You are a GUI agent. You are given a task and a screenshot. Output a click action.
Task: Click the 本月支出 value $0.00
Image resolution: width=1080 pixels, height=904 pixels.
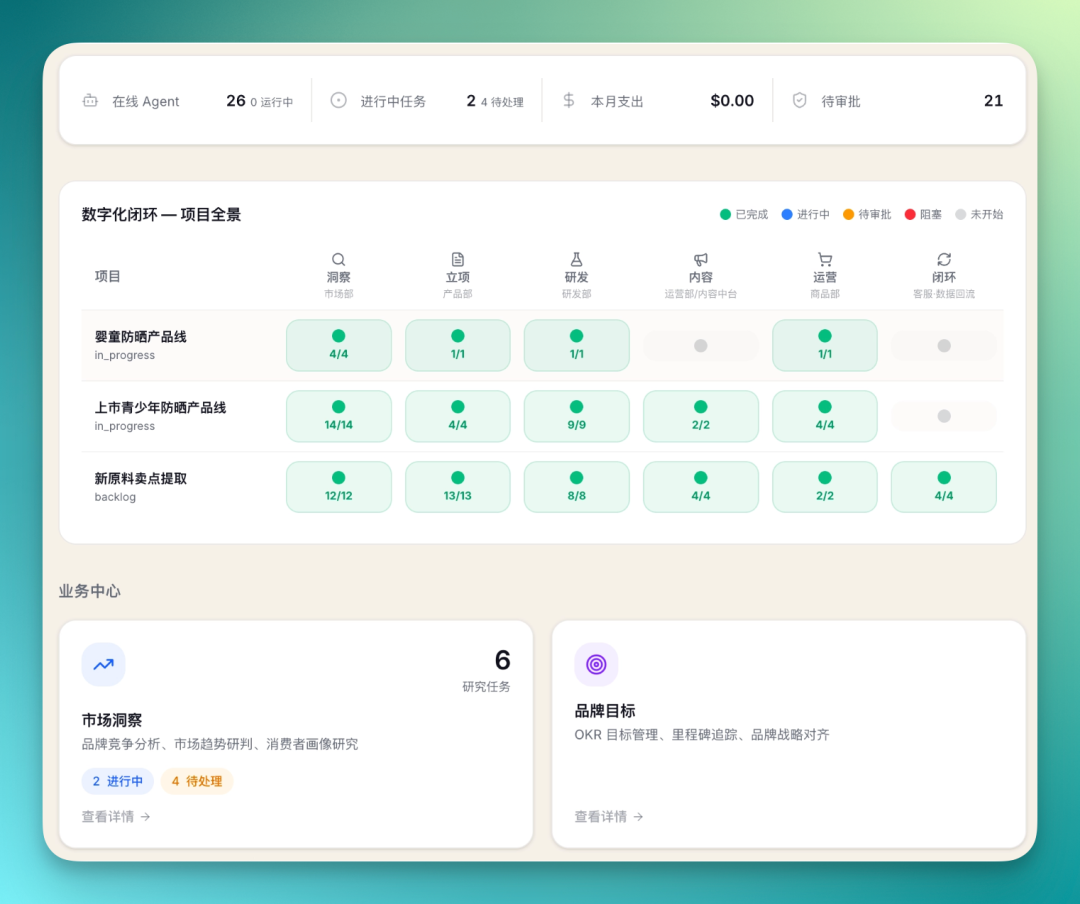coord(732,101)
